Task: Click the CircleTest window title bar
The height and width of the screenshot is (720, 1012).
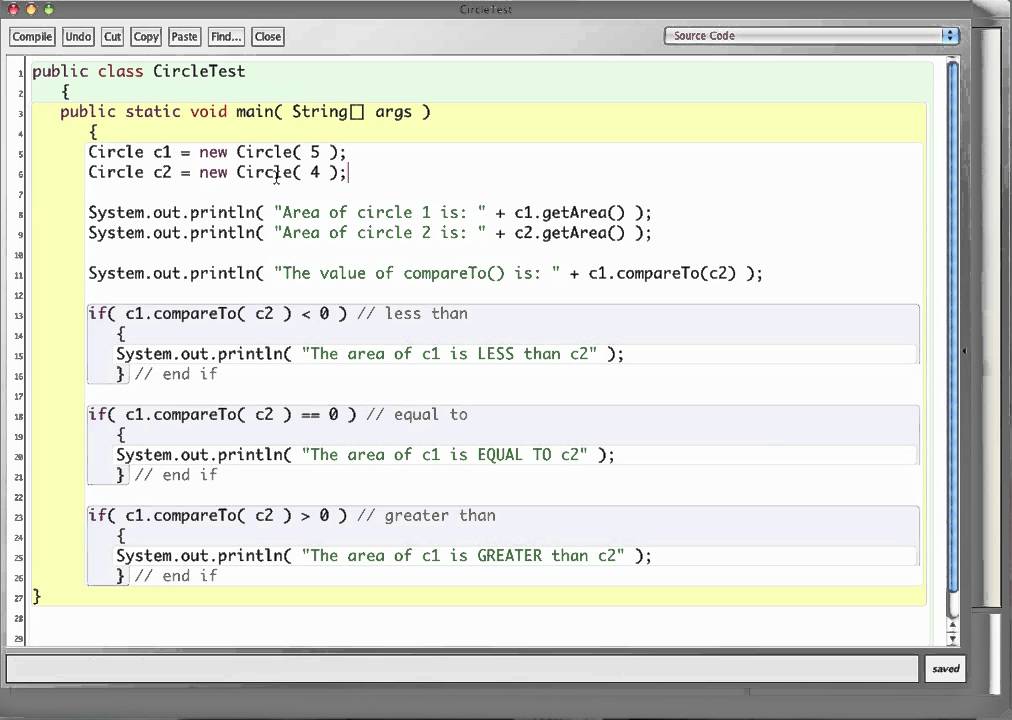Action: pyautogui.click(x=485, y=9)
